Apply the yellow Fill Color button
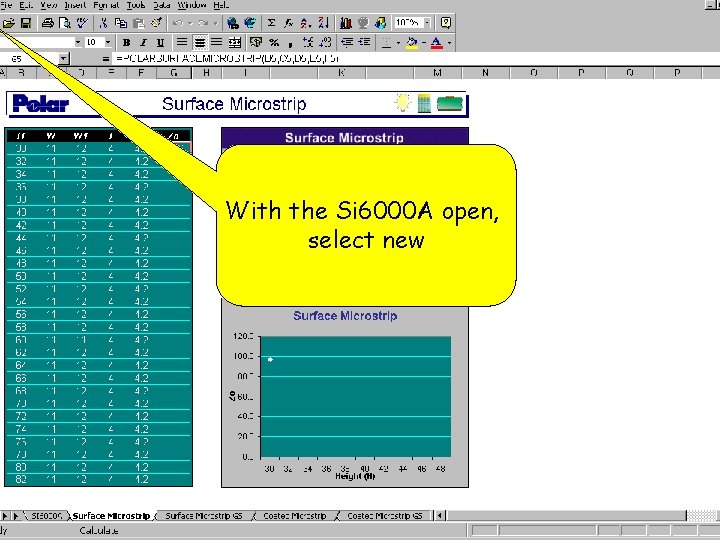The image size is (720, 540). 412,43
